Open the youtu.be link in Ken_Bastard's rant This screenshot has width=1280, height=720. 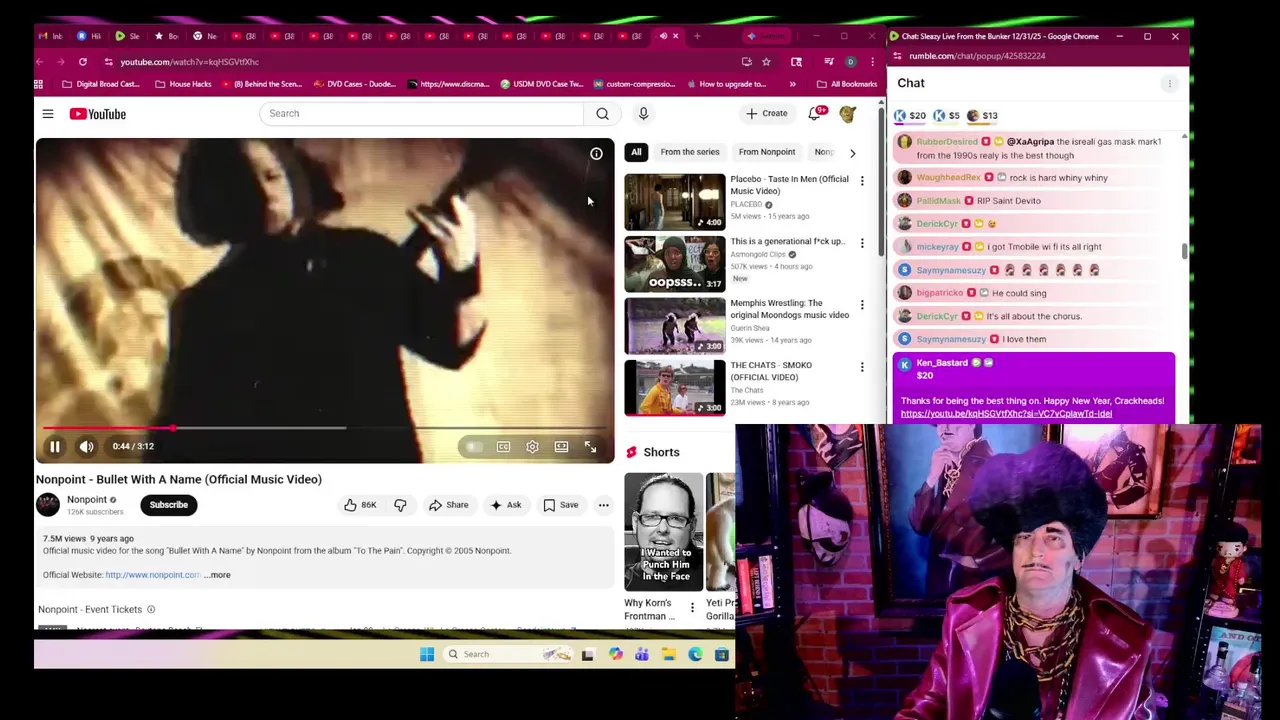point(1006,413)
